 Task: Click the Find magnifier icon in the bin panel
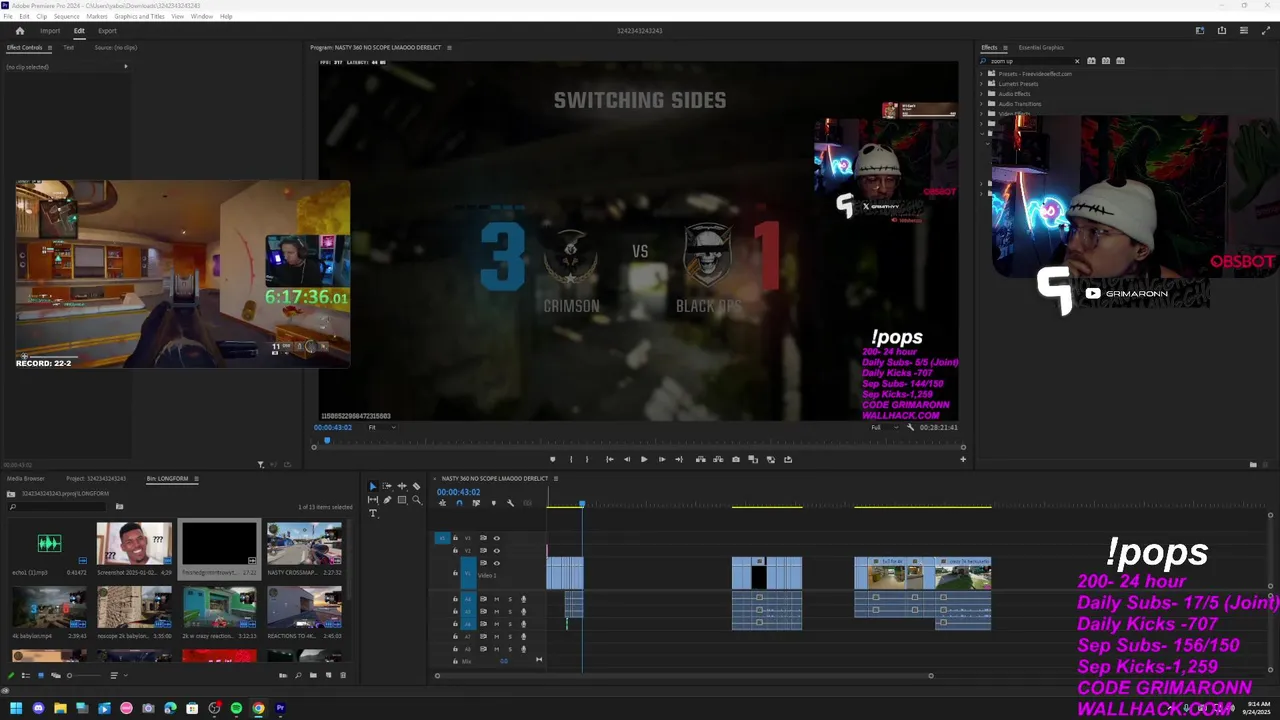coord(298,675)
